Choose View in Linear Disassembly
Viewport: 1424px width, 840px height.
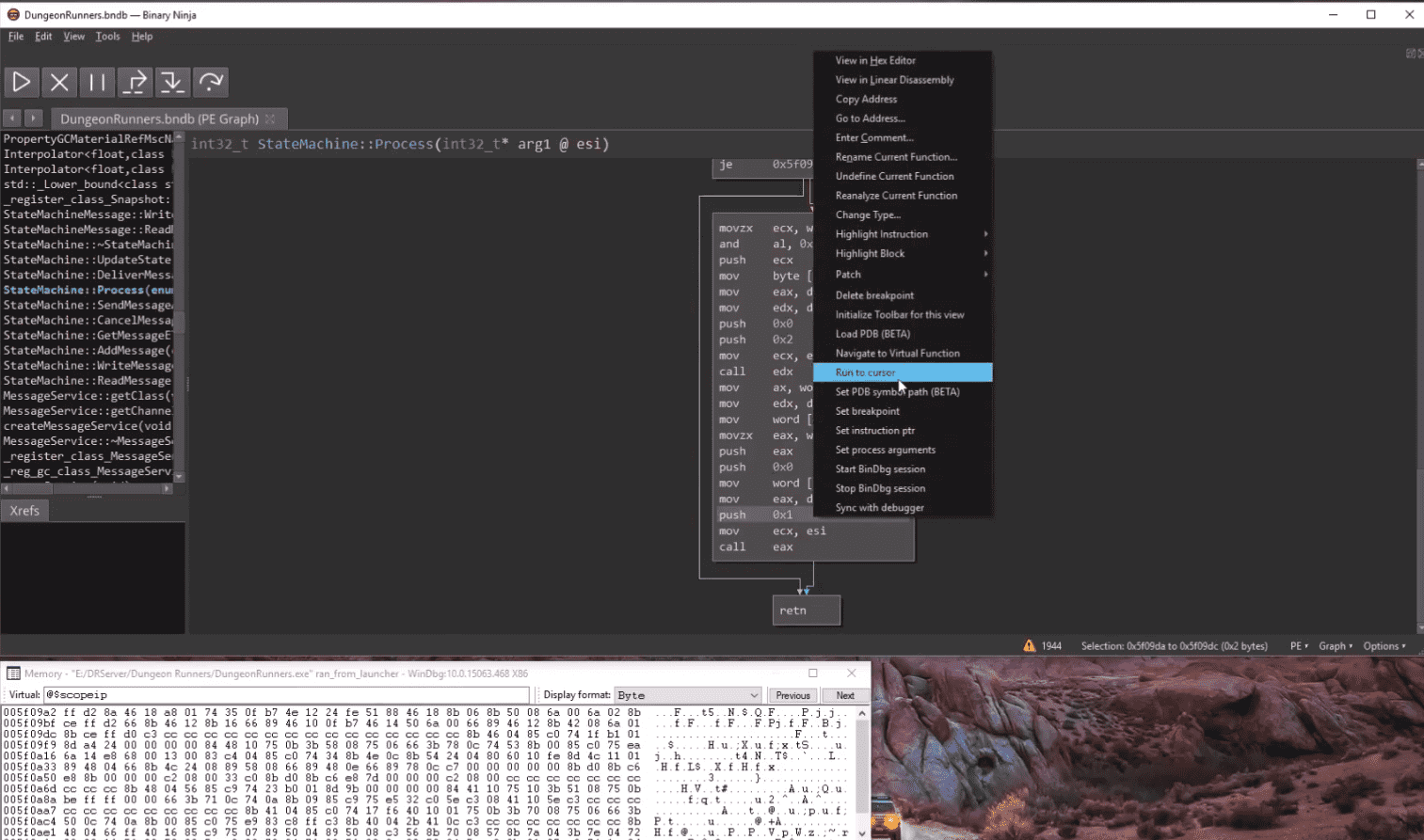(903, 80)
